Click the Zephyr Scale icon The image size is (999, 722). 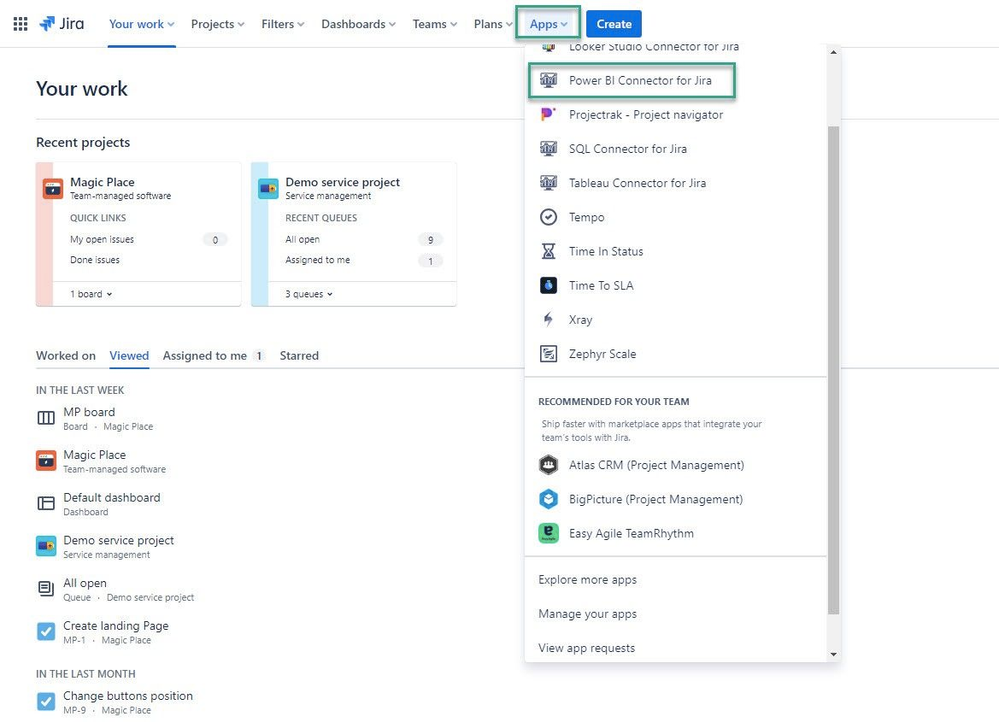pyautogui.click(x=548, y=354)
